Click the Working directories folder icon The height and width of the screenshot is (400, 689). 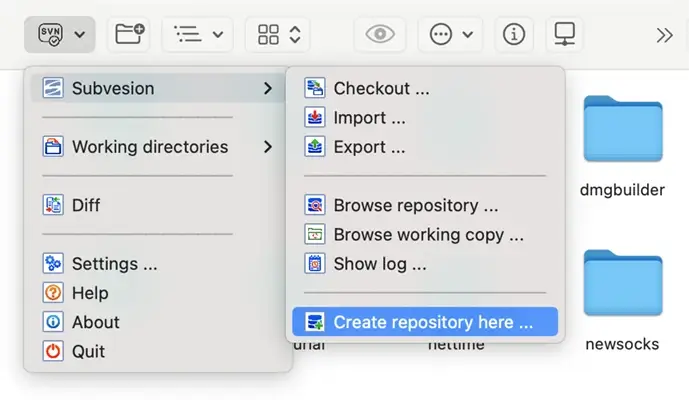pyautogui.click(x=53, y=146)
